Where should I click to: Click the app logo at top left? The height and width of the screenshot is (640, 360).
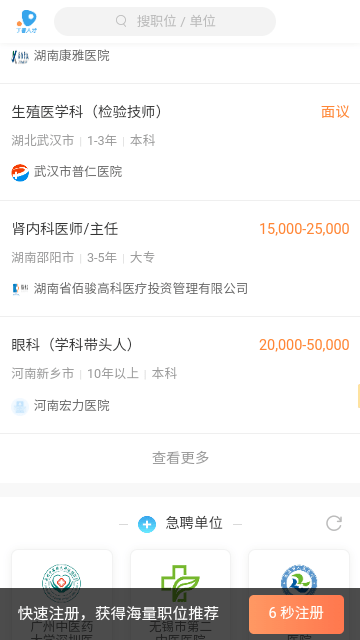click(27, 21)
